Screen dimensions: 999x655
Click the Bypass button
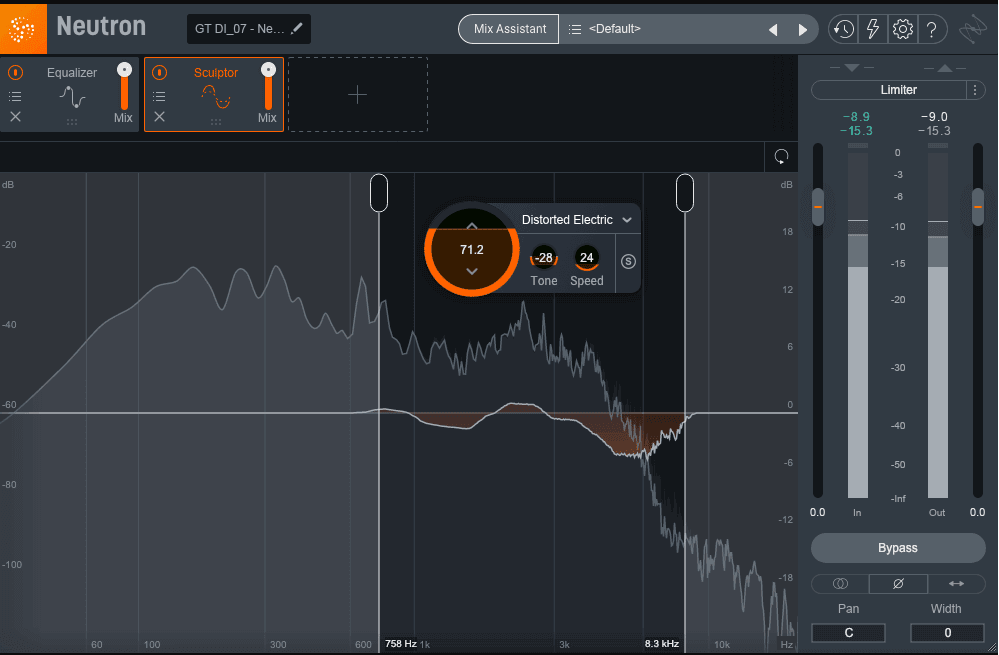(898, 548)
